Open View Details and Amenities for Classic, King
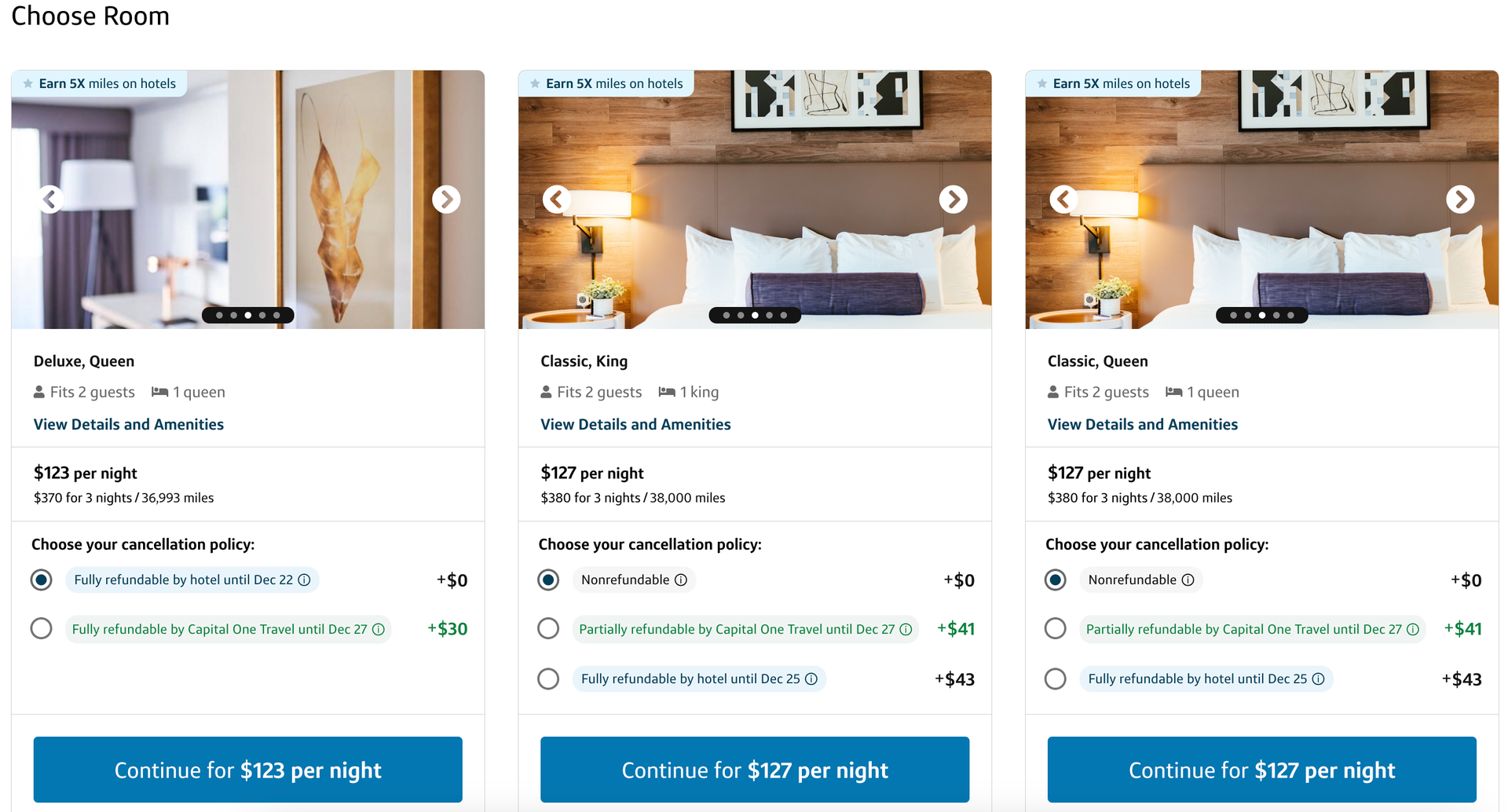Image resolution: width=1508 pixels, height=812 pixels. click(x=635, y=424)
